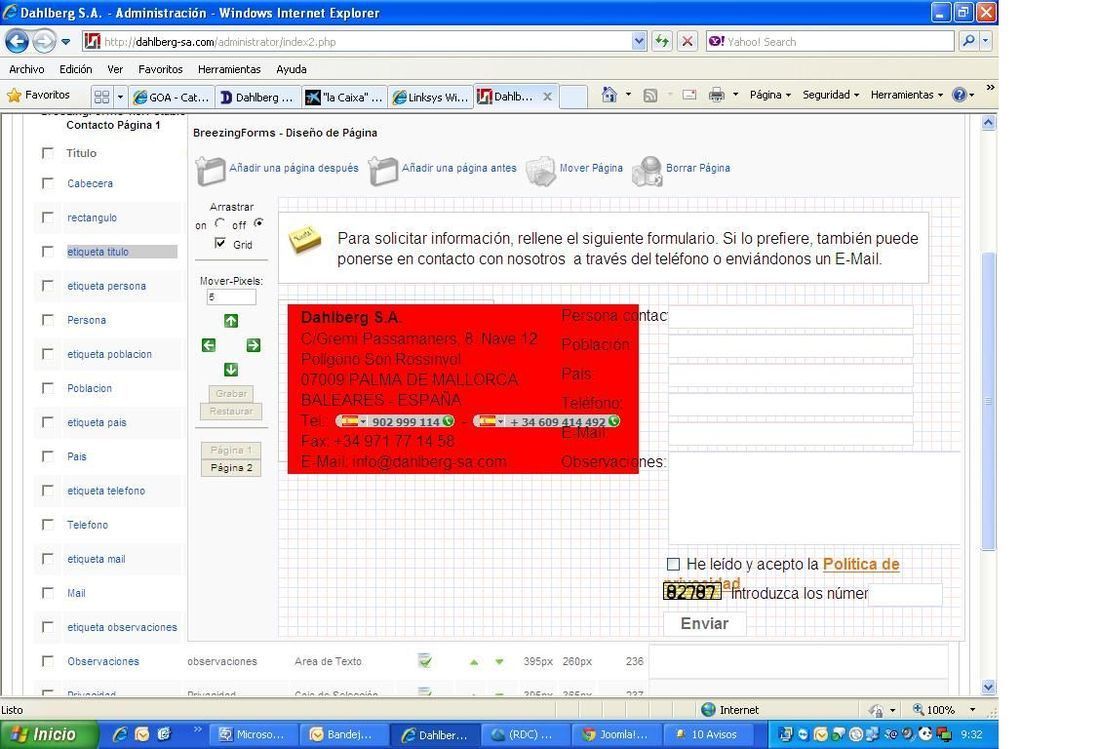The image size is (1100, 749).
Task: Click the Refresh page icon
Action: (x=662, y=41)
